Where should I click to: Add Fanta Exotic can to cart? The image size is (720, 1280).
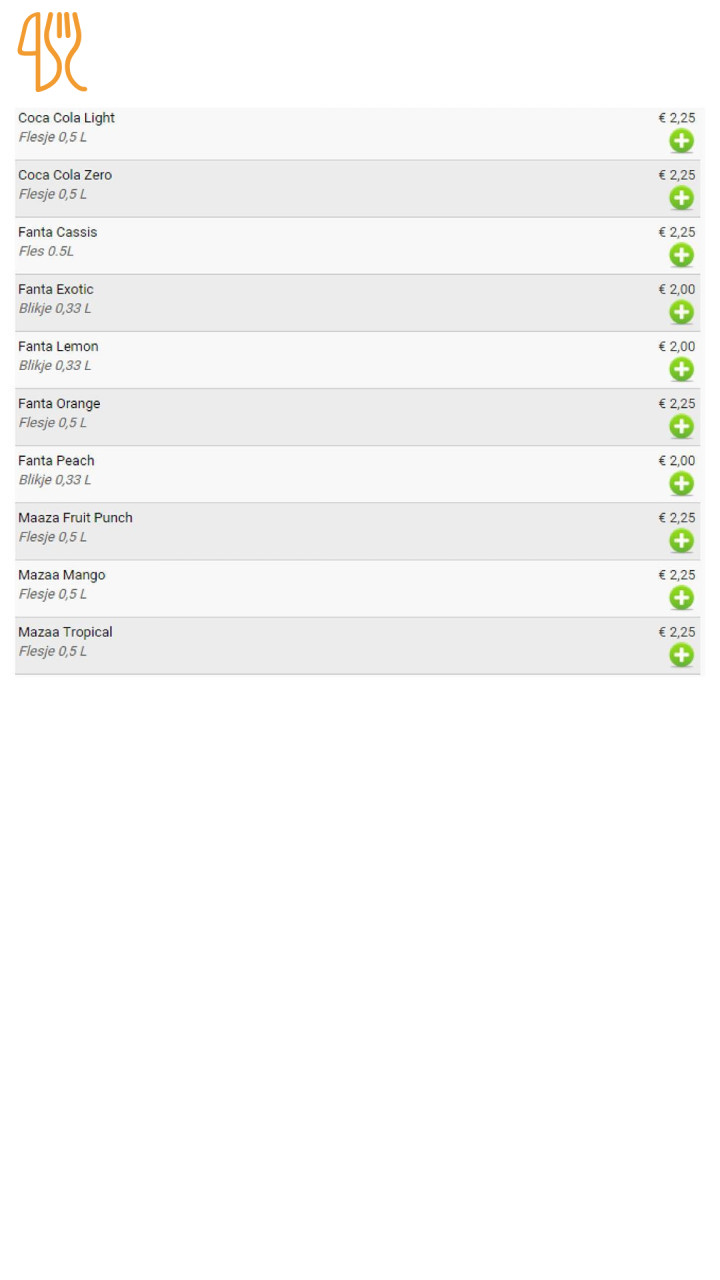tap(681, 312)
